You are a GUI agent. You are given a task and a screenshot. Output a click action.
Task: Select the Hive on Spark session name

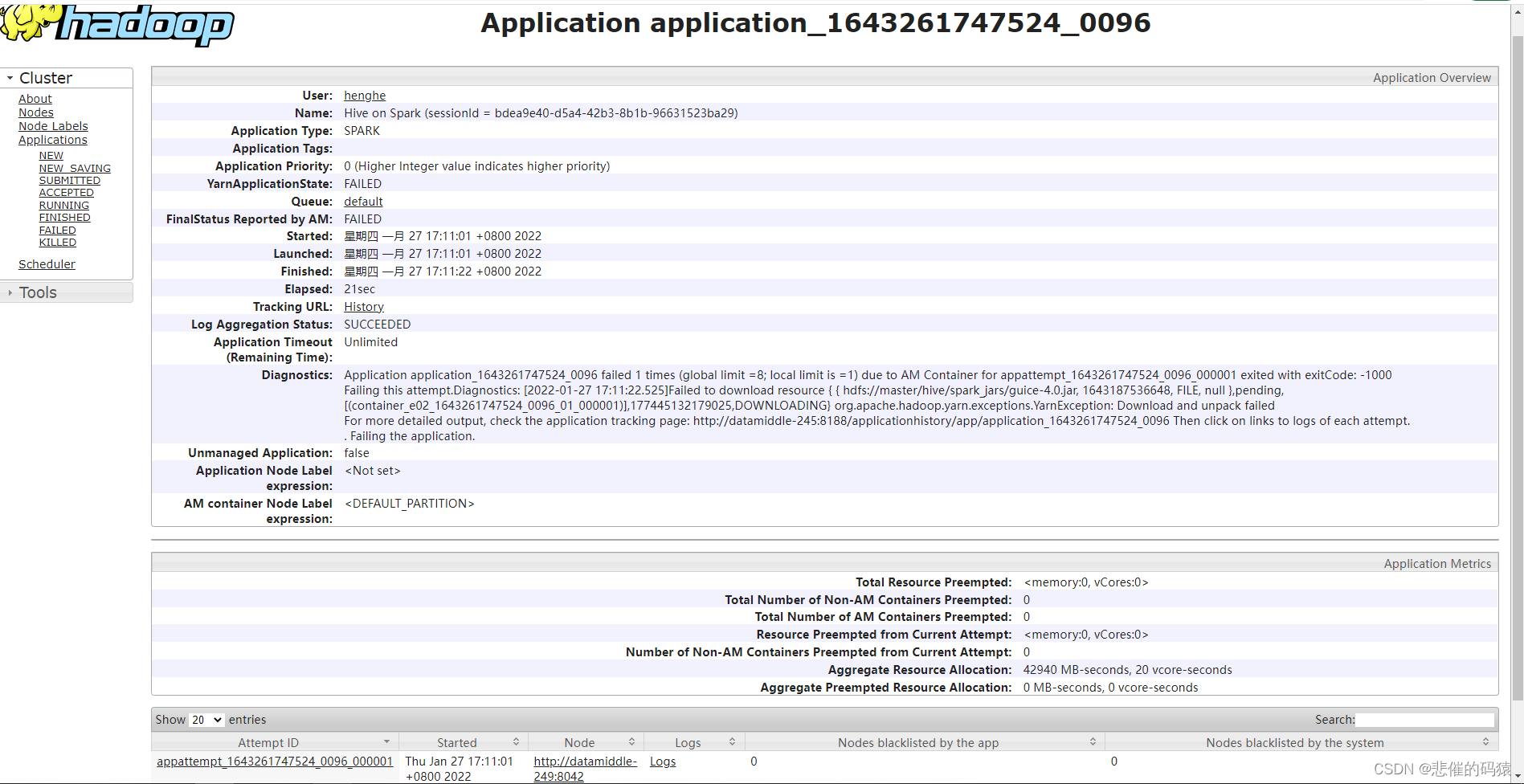pos(541,113)
